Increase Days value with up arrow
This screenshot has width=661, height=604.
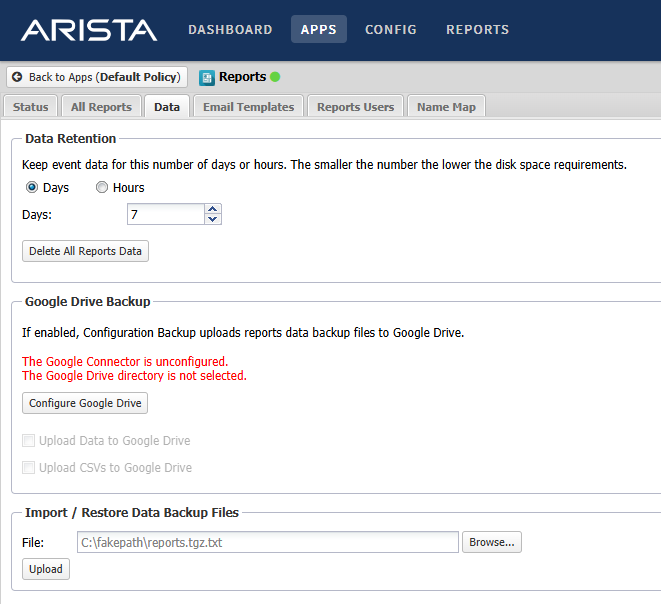coord(212,209)
